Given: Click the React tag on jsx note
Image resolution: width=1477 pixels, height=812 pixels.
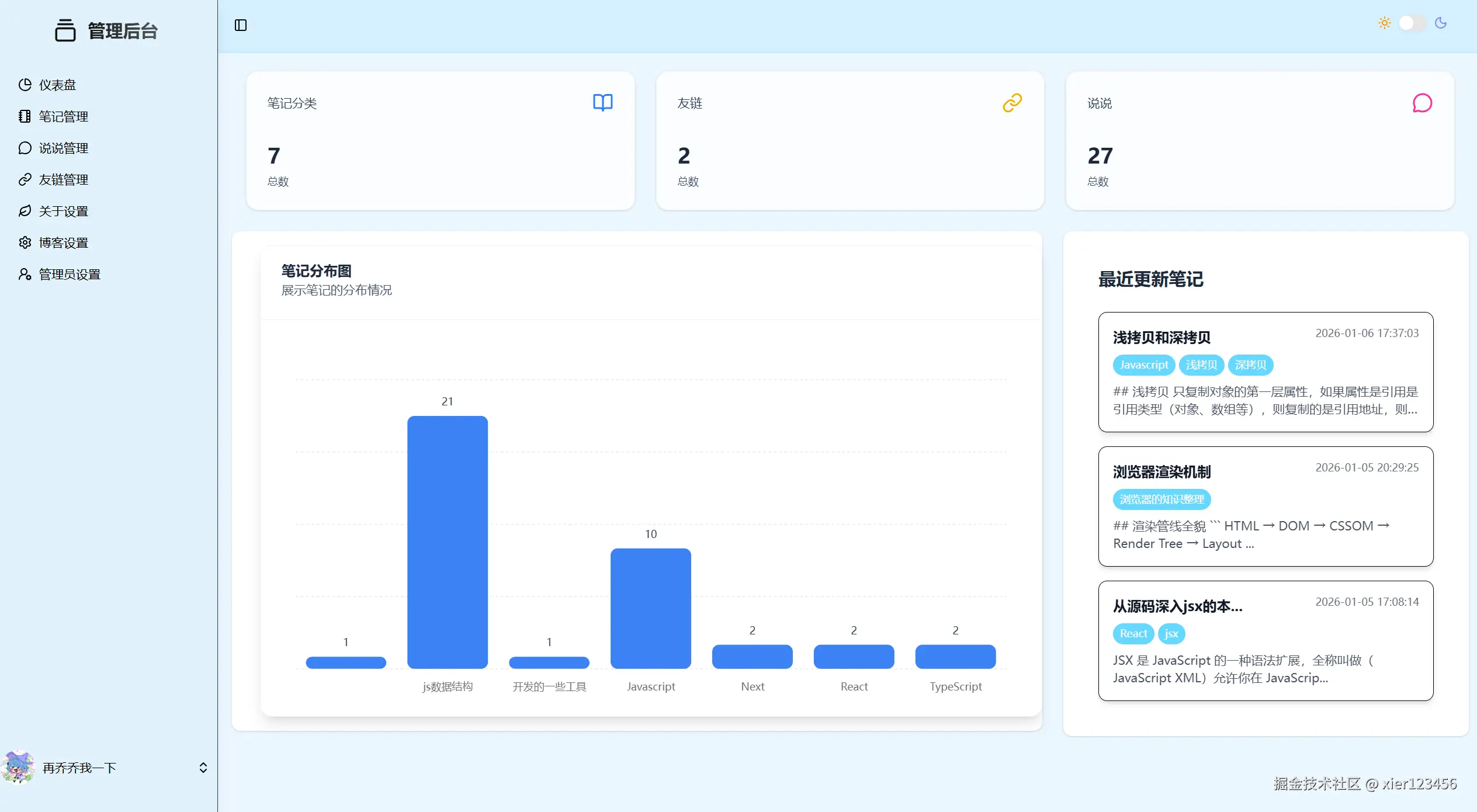Looking at the screenshot, I should (1133, 634).
